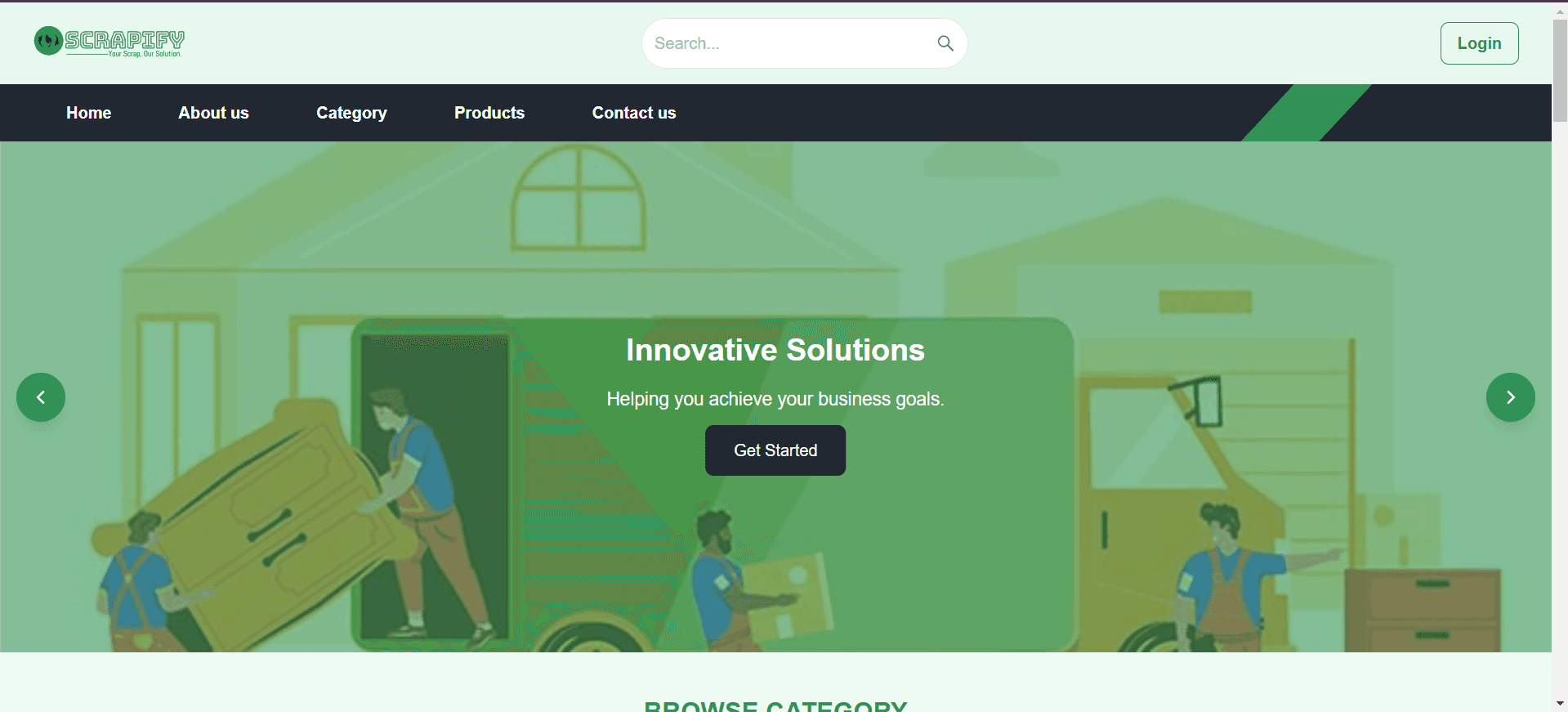Click the magnifier search icon
Image resolution: width=1568 pixels, height=712 pixels.
[945, 43]
